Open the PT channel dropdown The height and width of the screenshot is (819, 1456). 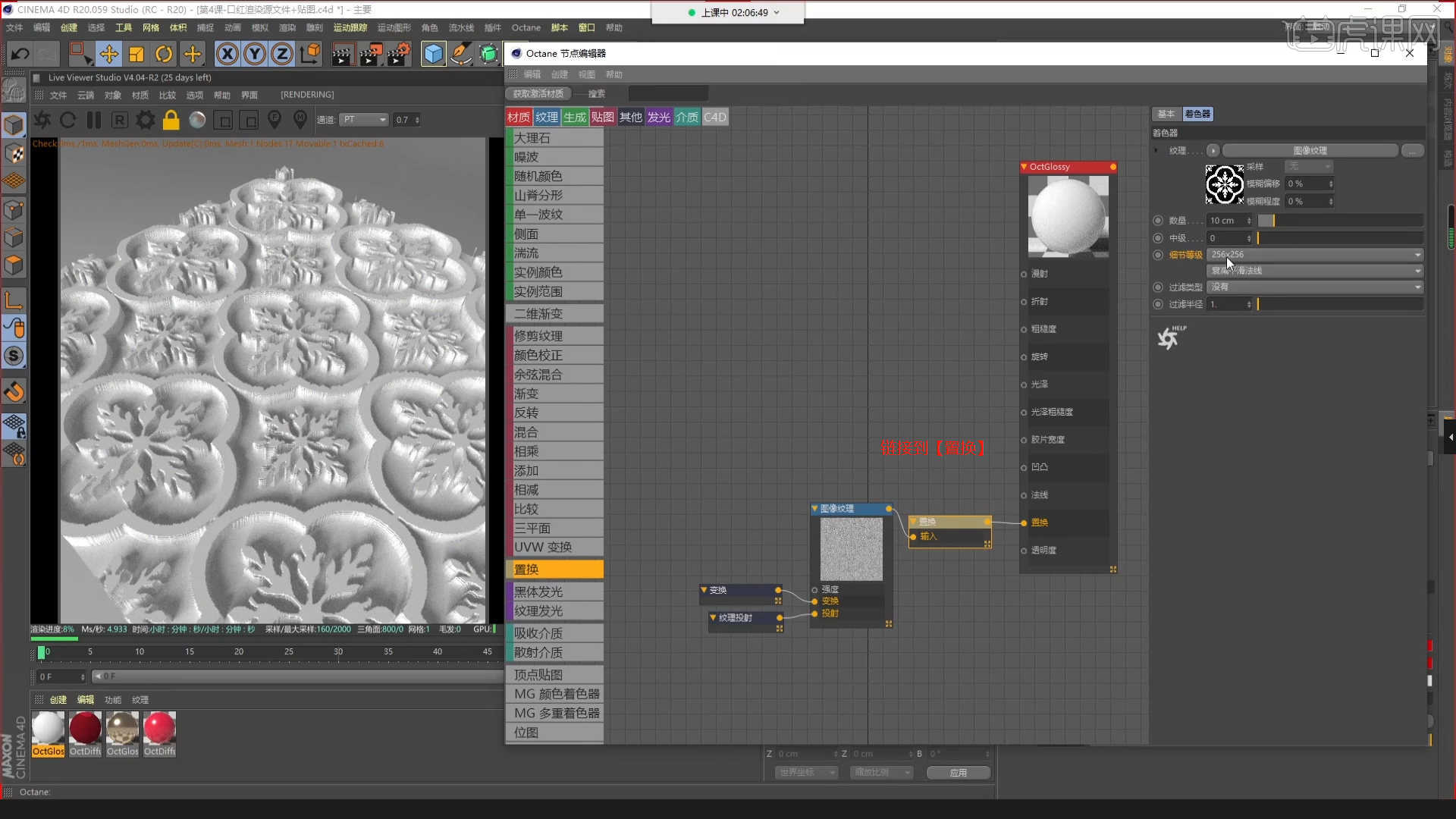[364, 120]
